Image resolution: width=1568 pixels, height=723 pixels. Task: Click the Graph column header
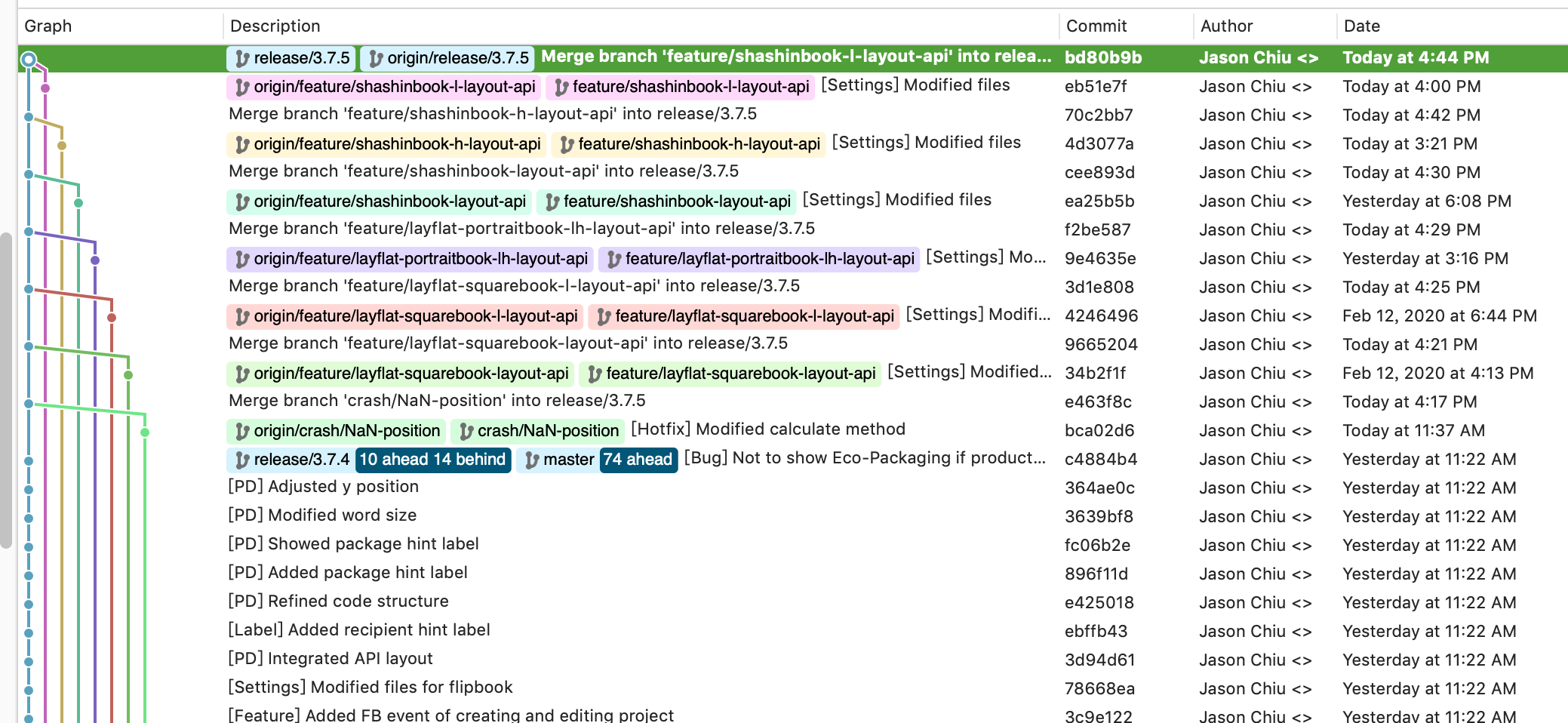click(x=48, y=26)
